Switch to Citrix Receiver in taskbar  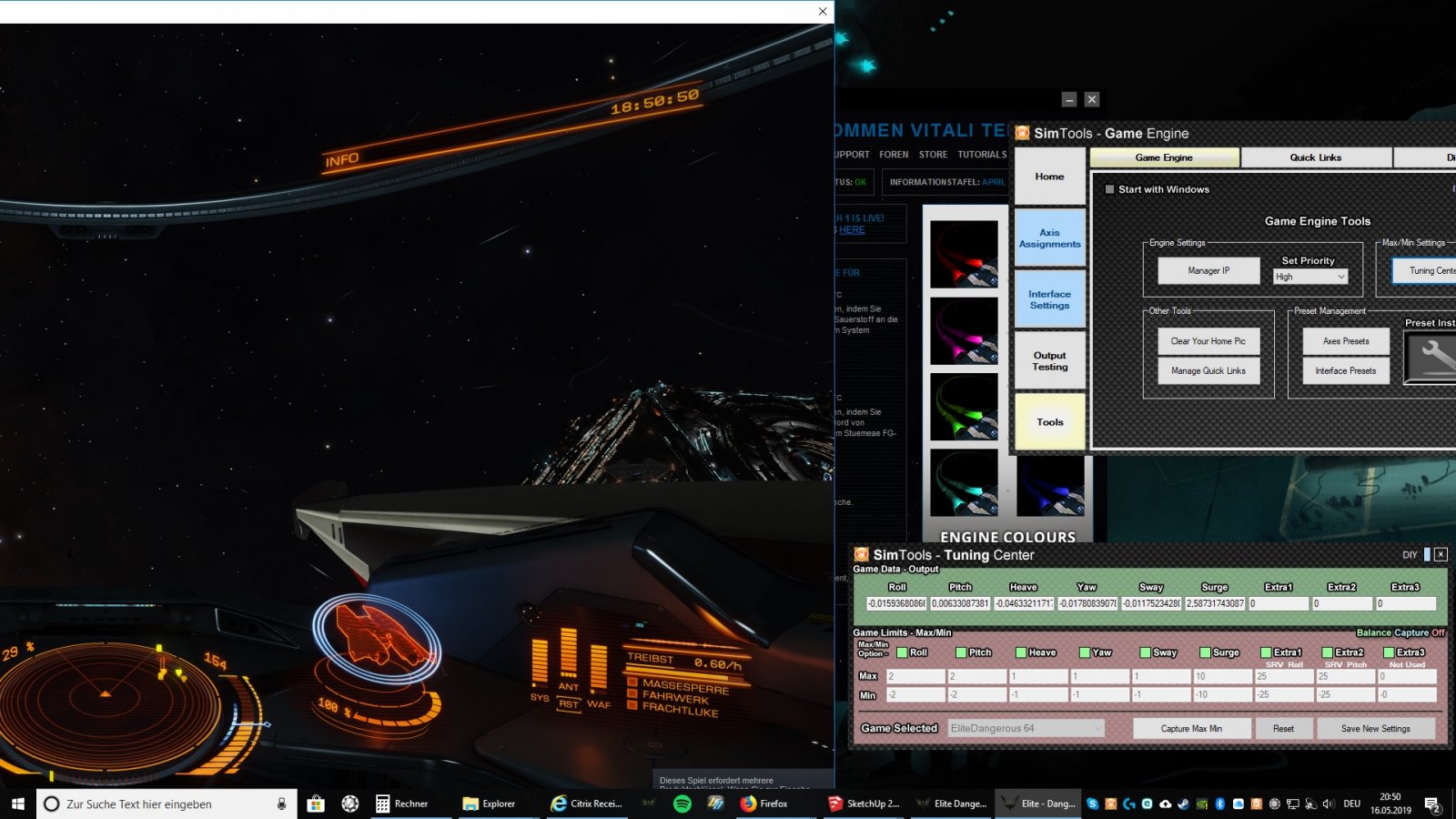tap(587, 804)
